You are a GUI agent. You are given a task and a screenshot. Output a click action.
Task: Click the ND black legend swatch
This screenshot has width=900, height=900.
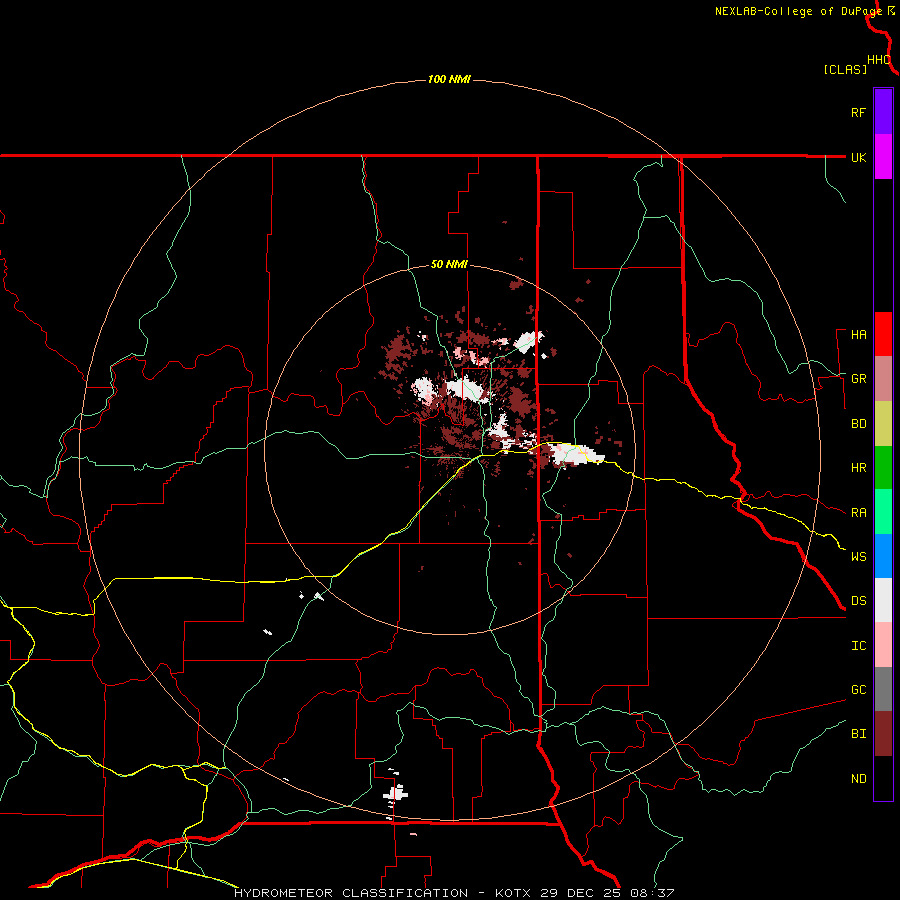pos(883,778)
